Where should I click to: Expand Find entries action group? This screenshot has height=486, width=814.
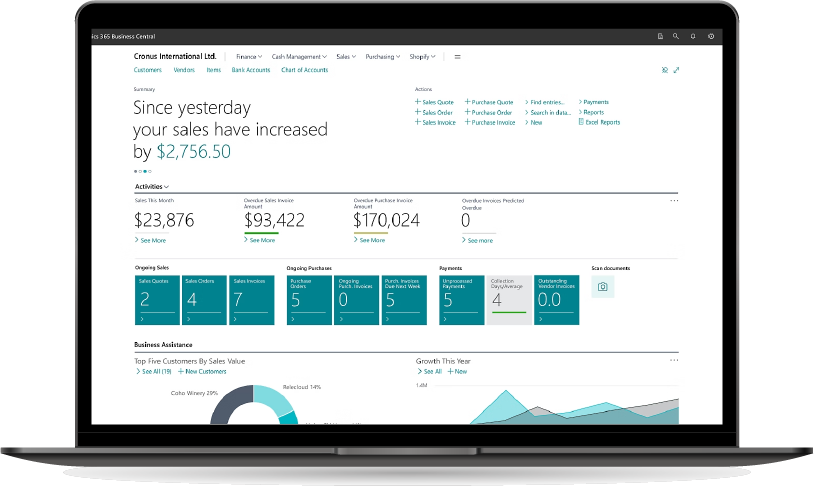tap(545, 102)
